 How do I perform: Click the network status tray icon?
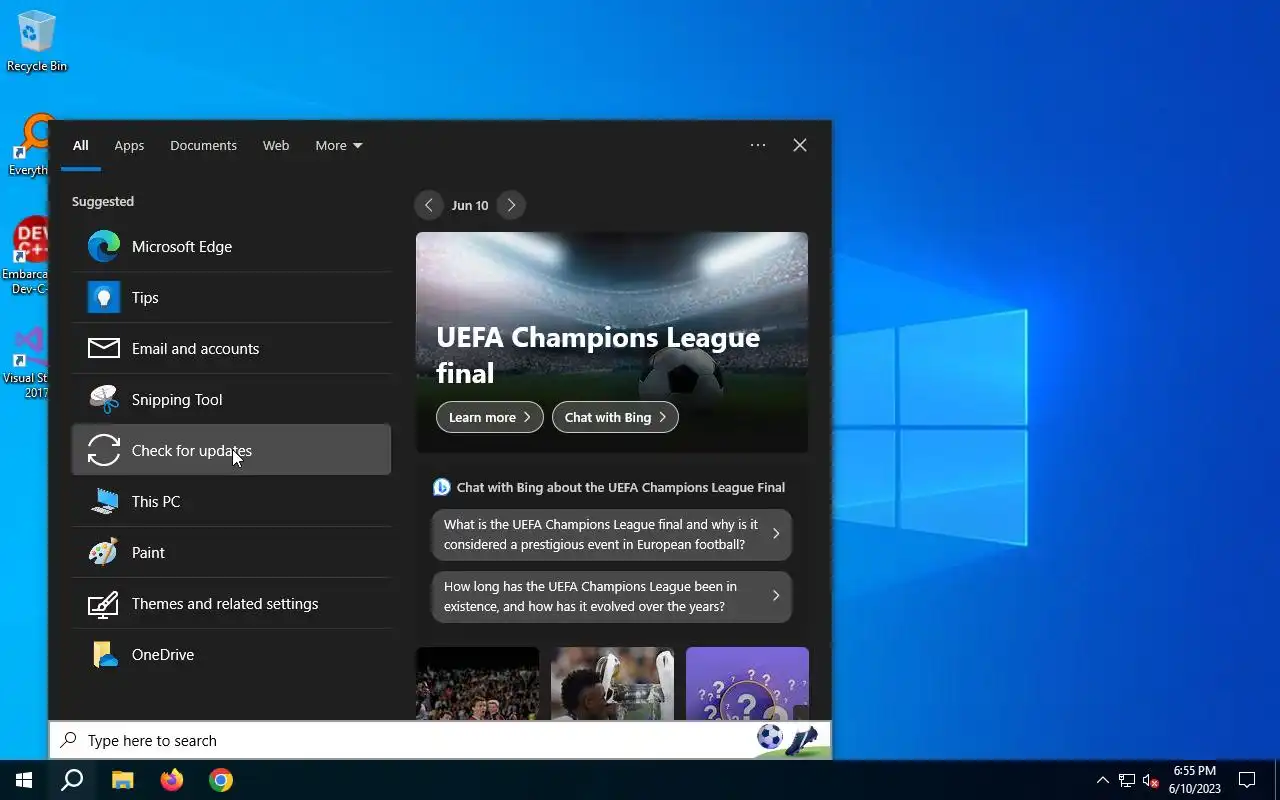point(1127,780)
